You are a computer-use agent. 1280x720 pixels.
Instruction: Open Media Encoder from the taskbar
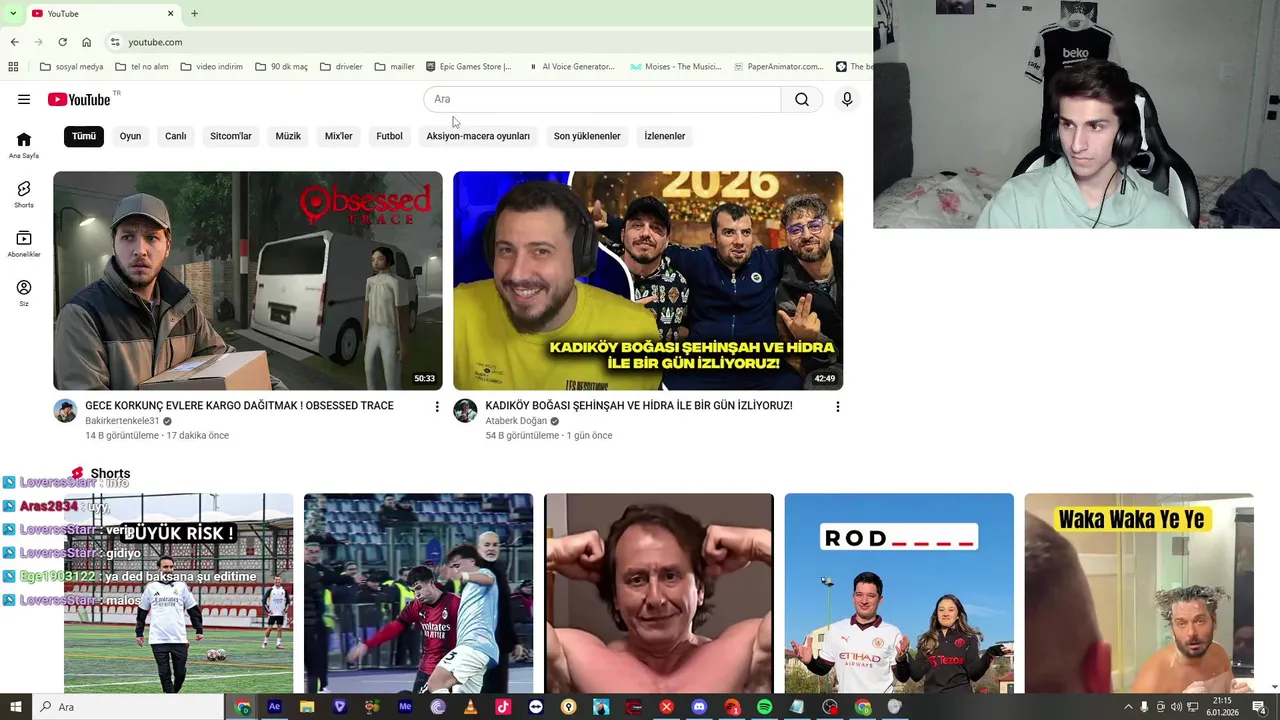[405, 707]
